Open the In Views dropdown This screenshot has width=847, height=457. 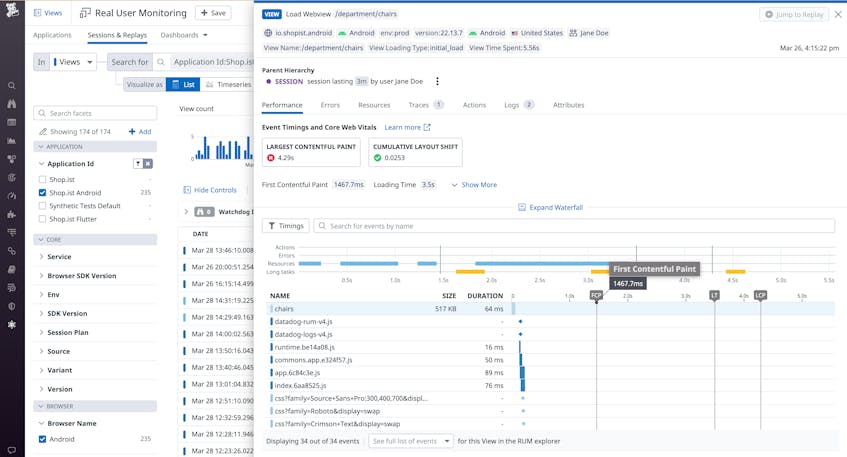click(74, 62)
